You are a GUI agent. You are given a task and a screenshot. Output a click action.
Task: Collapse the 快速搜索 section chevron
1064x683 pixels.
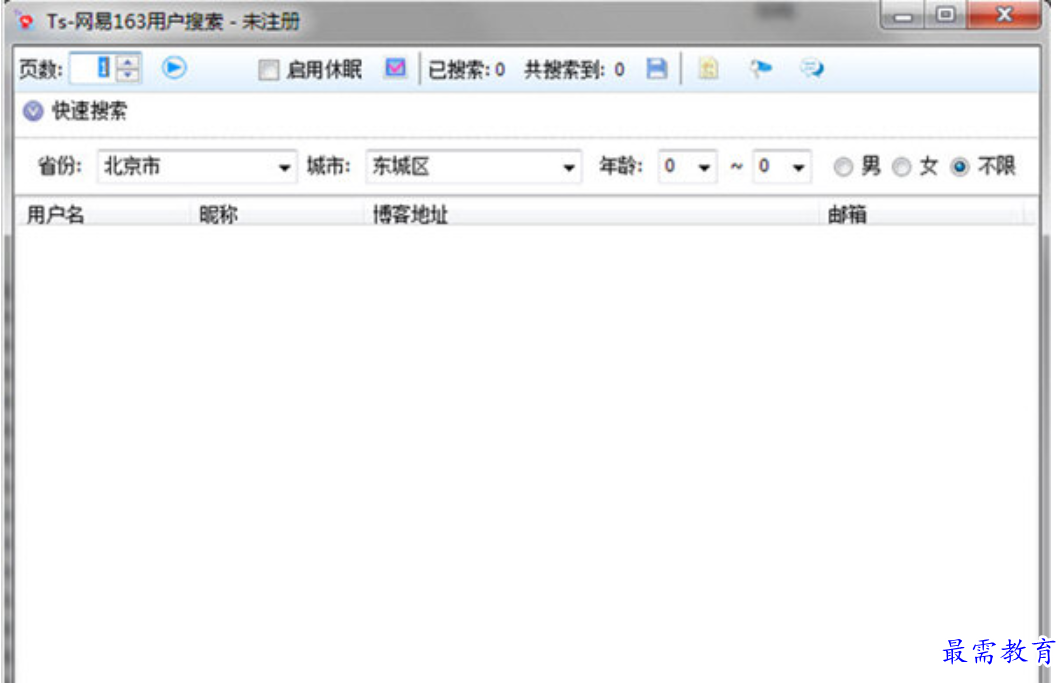[x=33, y=111]
